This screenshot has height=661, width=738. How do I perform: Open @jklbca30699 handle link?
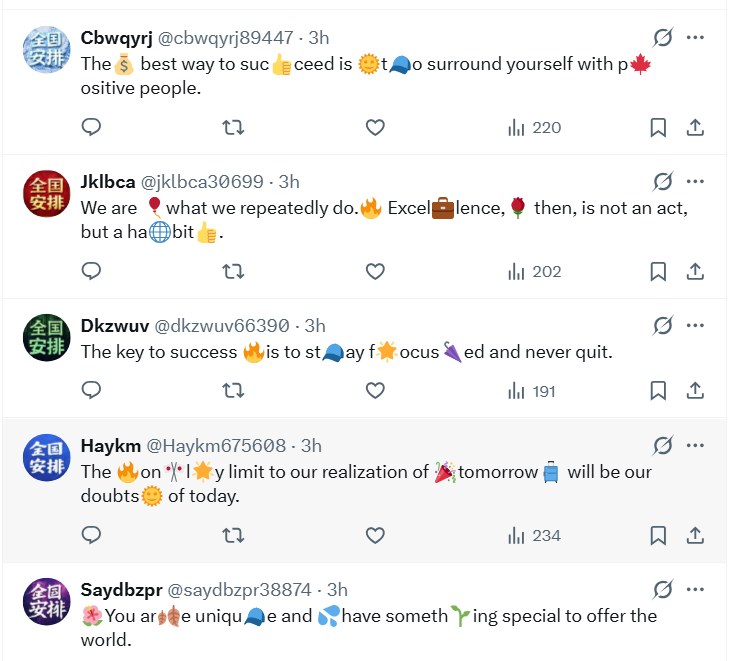pos(202,182)
